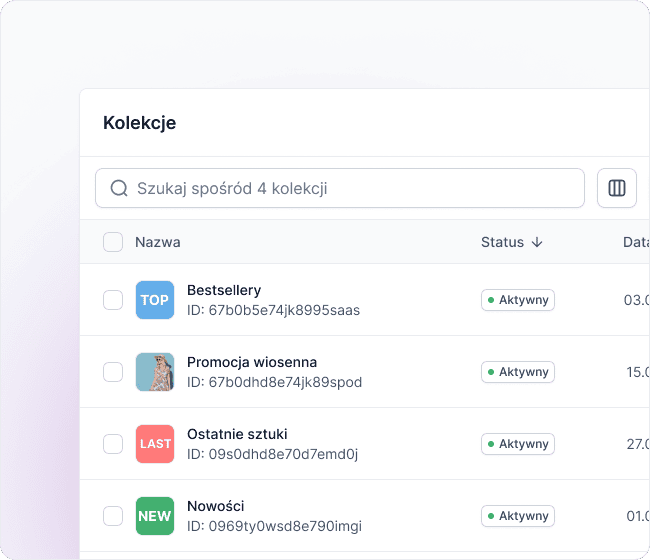Open the Bestsellery collection name
Viewport: 650px width, 560px height.
pyautogui.click(x=224, y=290)
